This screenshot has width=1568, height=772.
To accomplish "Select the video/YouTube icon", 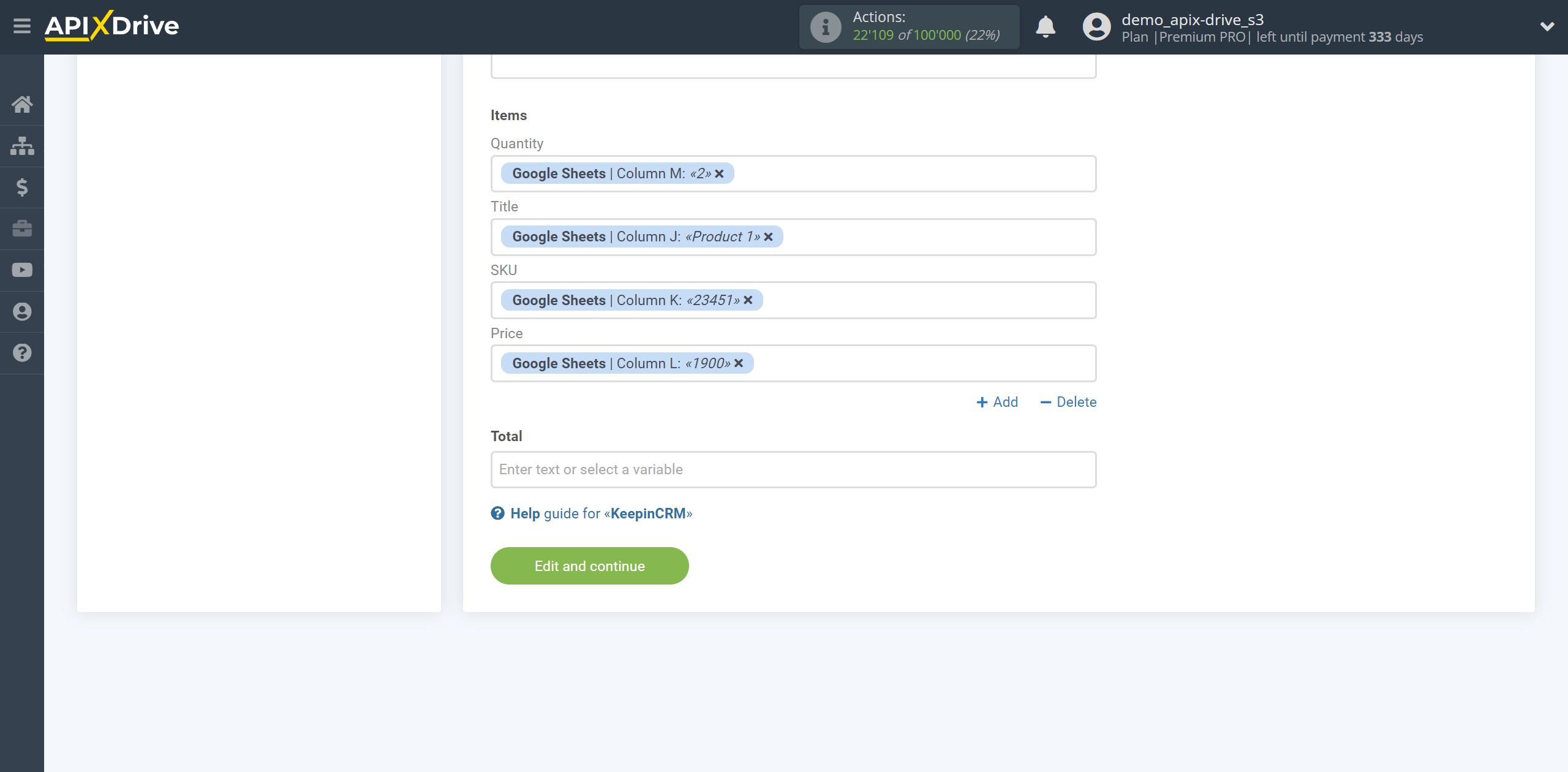I will 22,270.
